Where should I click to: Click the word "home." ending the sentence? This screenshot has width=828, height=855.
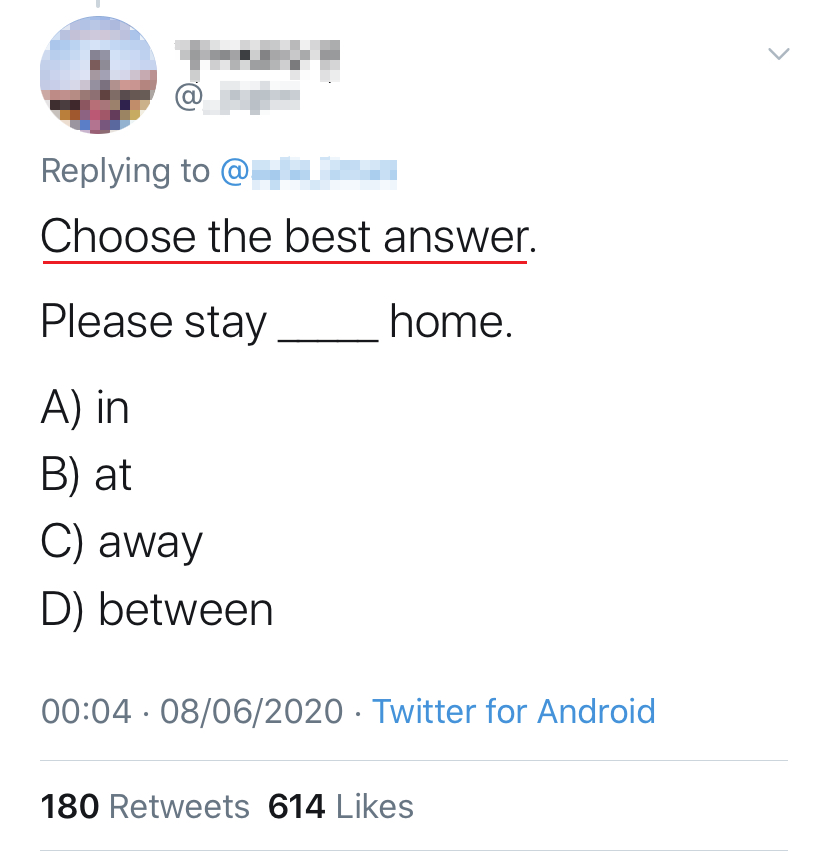click(x=451, y=322)
